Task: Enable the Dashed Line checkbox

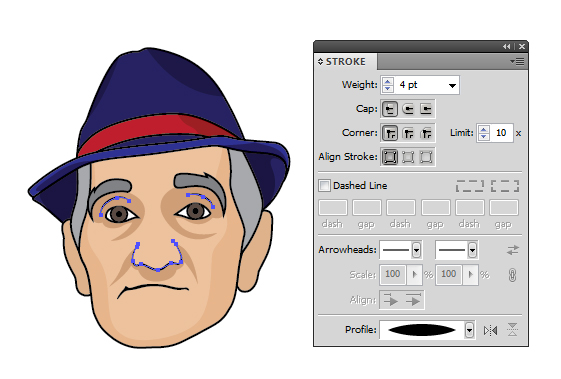Action: [x=325, y=185]
